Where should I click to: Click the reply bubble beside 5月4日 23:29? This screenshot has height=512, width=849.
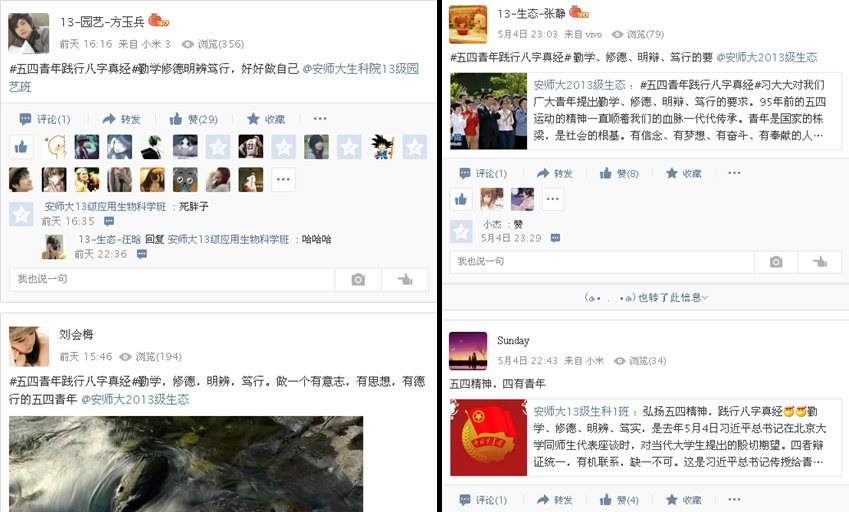click(x=555, y=238)
